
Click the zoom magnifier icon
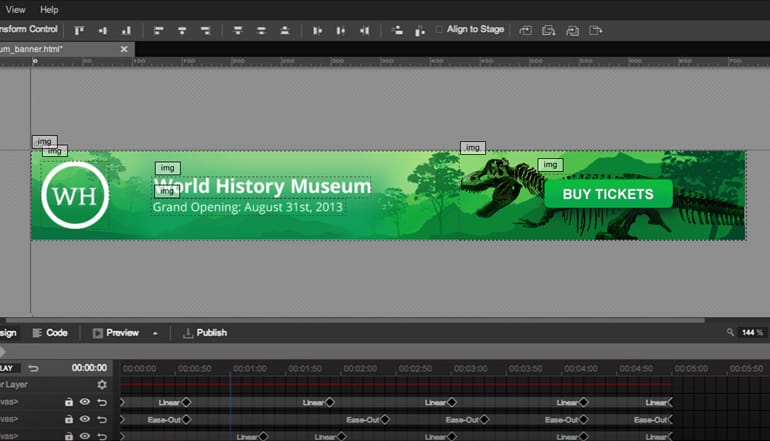click(x=732, y=333)
